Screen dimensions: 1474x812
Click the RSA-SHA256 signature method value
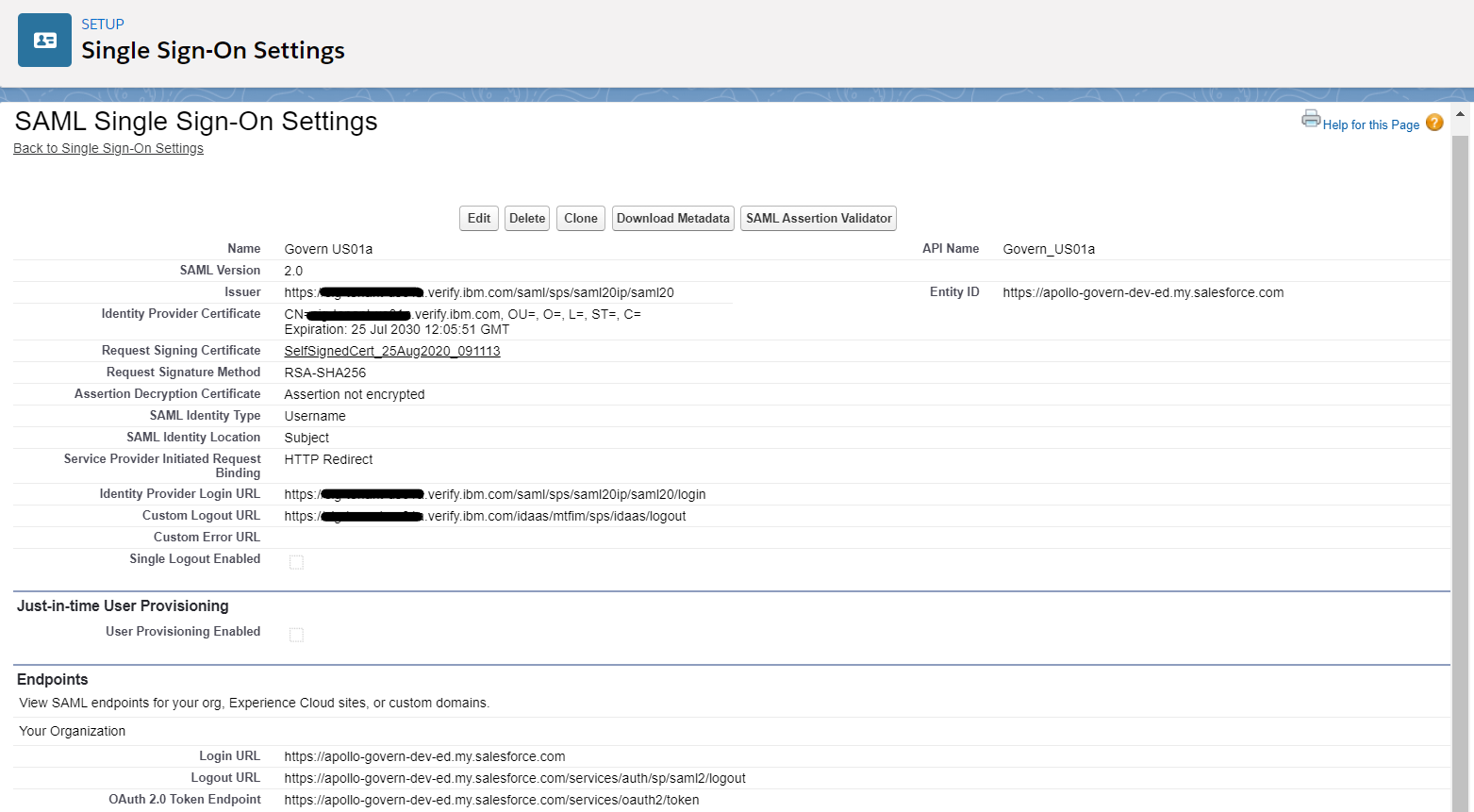[325, 373]
